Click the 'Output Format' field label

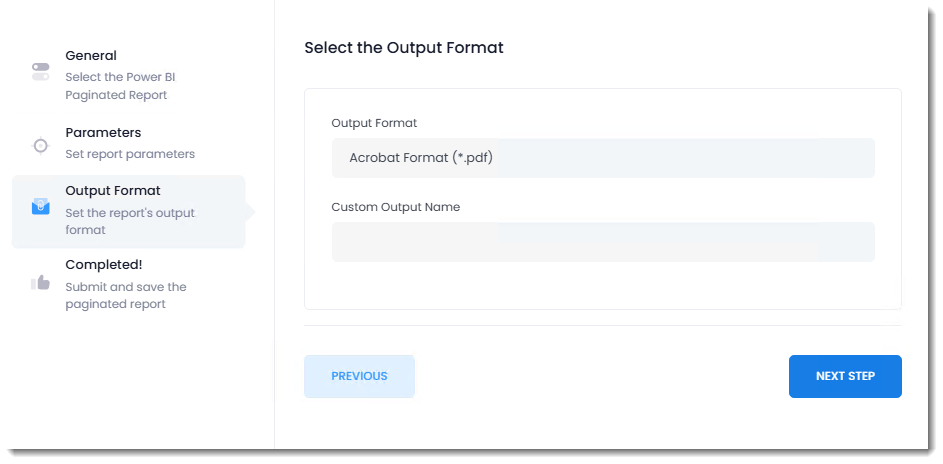(x=374, y=123)
